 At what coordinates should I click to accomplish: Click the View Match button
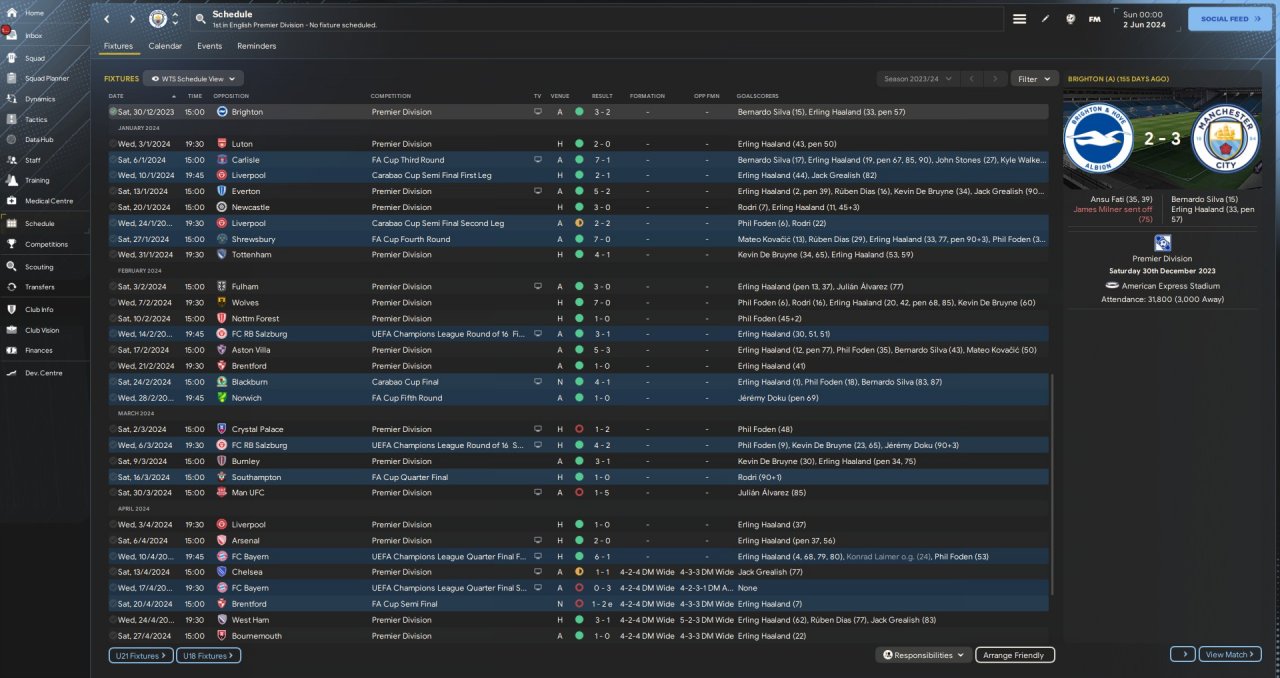[1229, 654]
